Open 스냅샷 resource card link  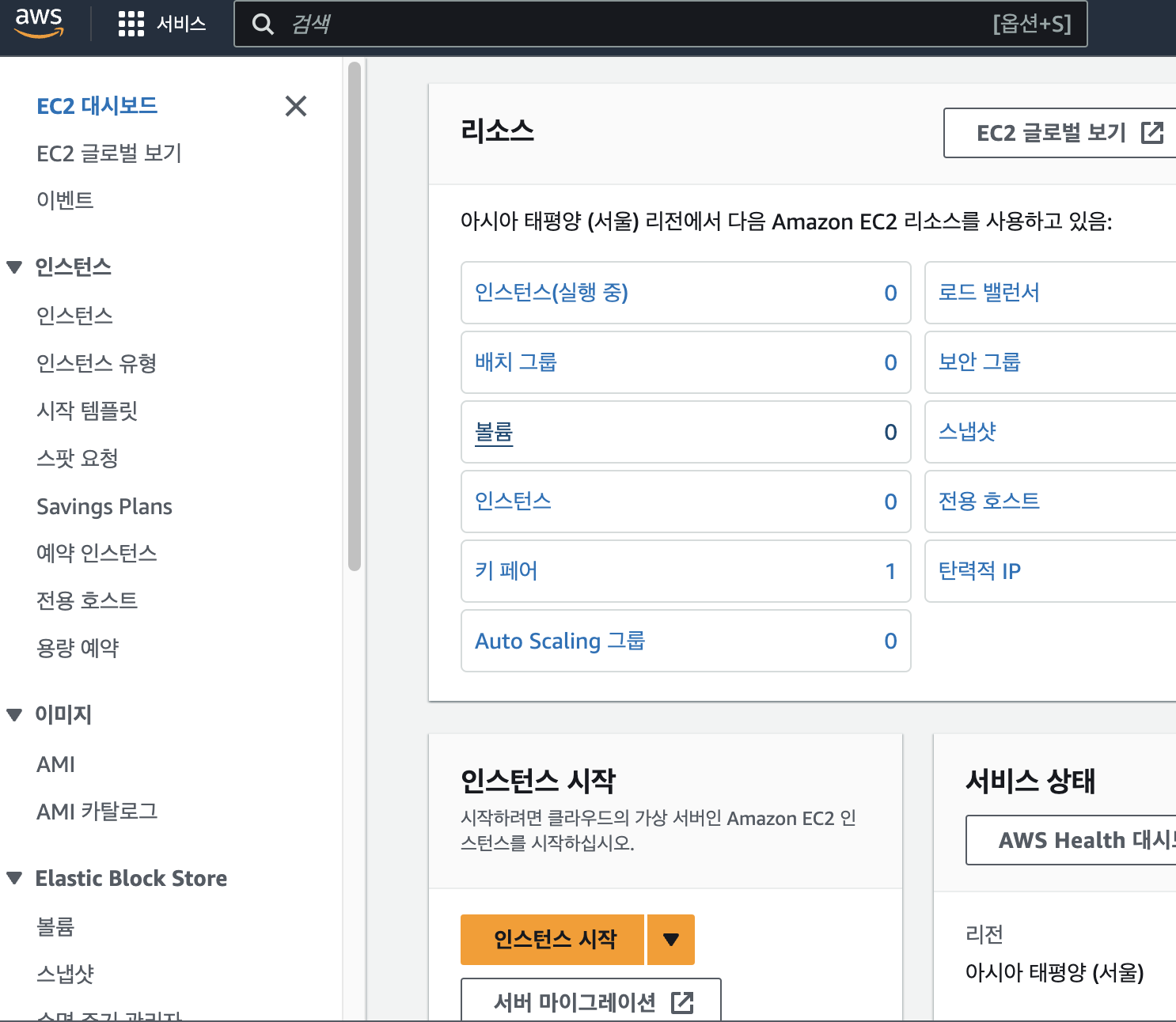[x=967, y=432]
